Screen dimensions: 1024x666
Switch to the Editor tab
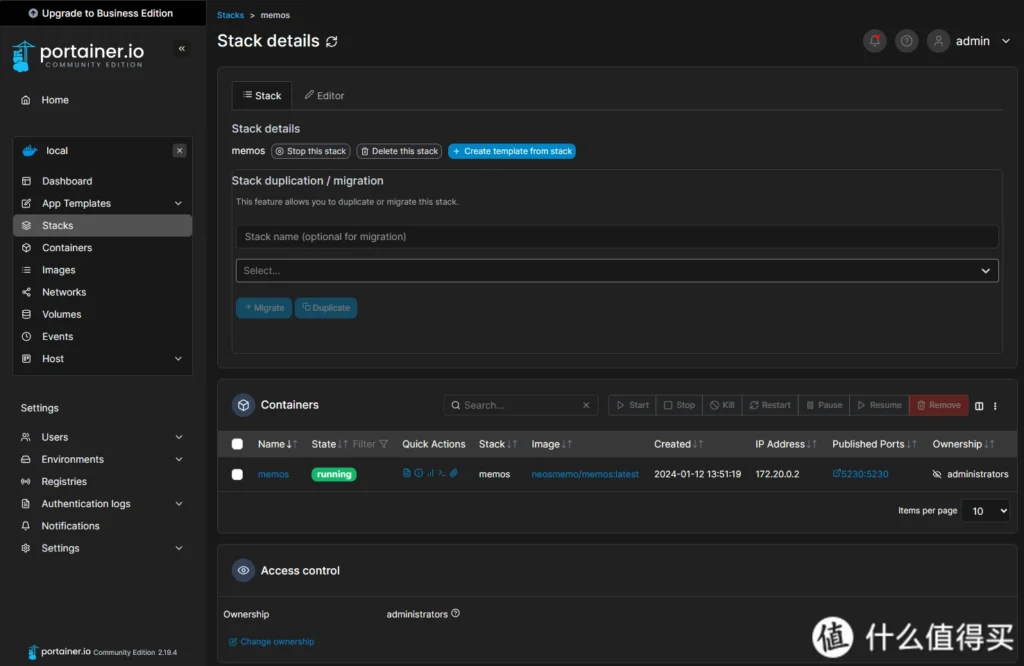pos(324,96)
